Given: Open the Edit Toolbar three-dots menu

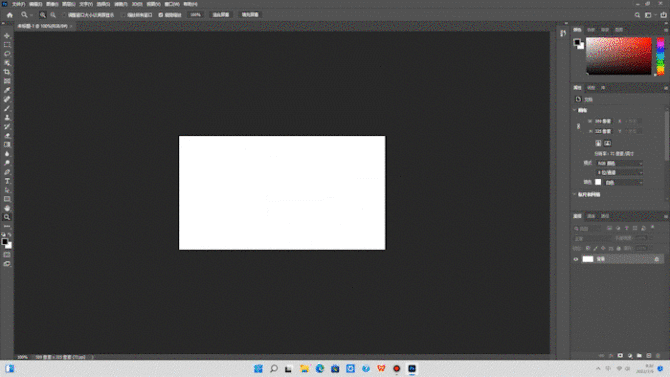Looking at the screenshot, I should click(7, 226).
